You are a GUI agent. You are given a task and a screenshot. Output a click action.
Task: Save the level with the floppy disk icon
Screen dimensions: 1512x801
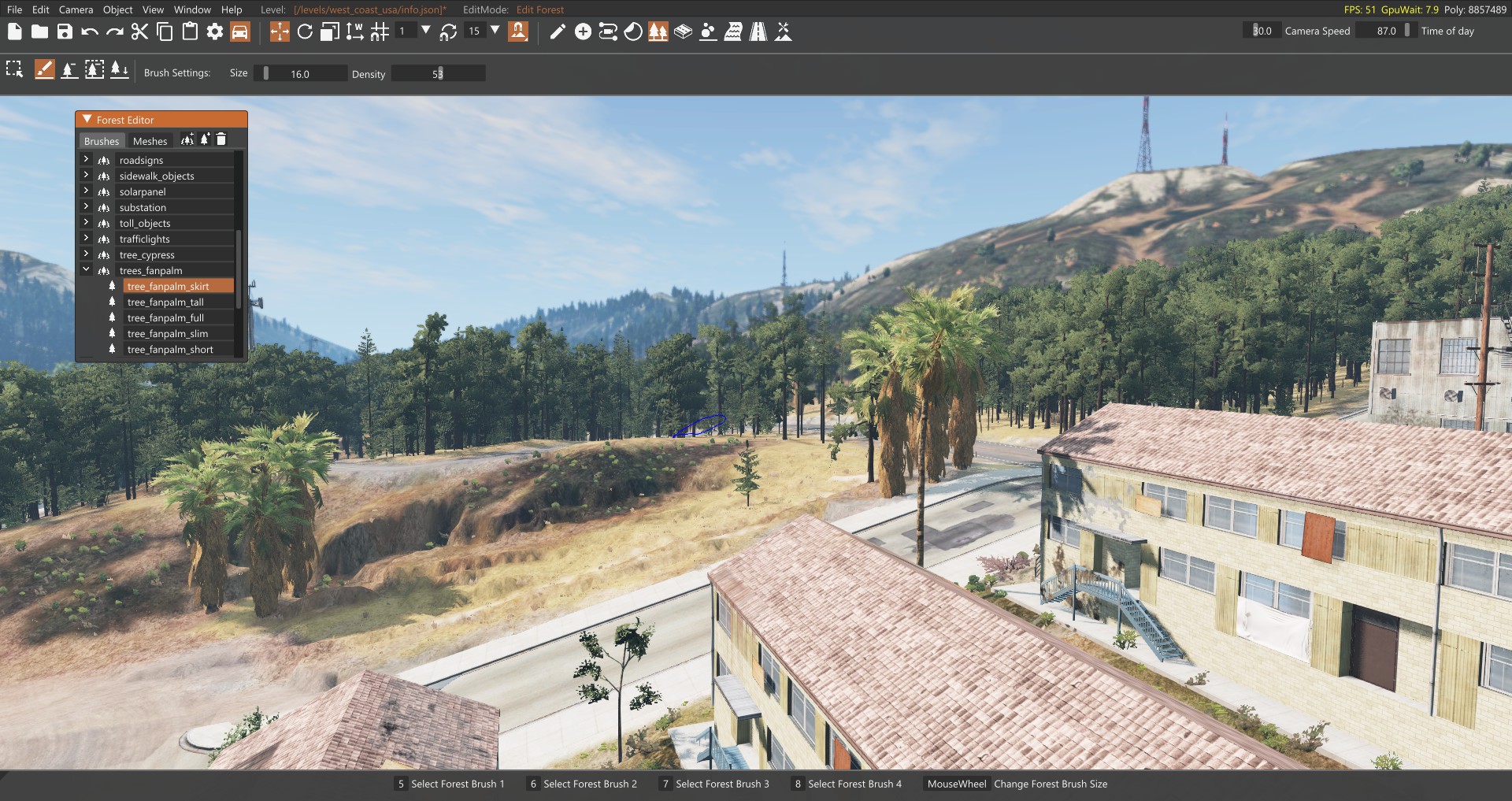click(65, 32)
